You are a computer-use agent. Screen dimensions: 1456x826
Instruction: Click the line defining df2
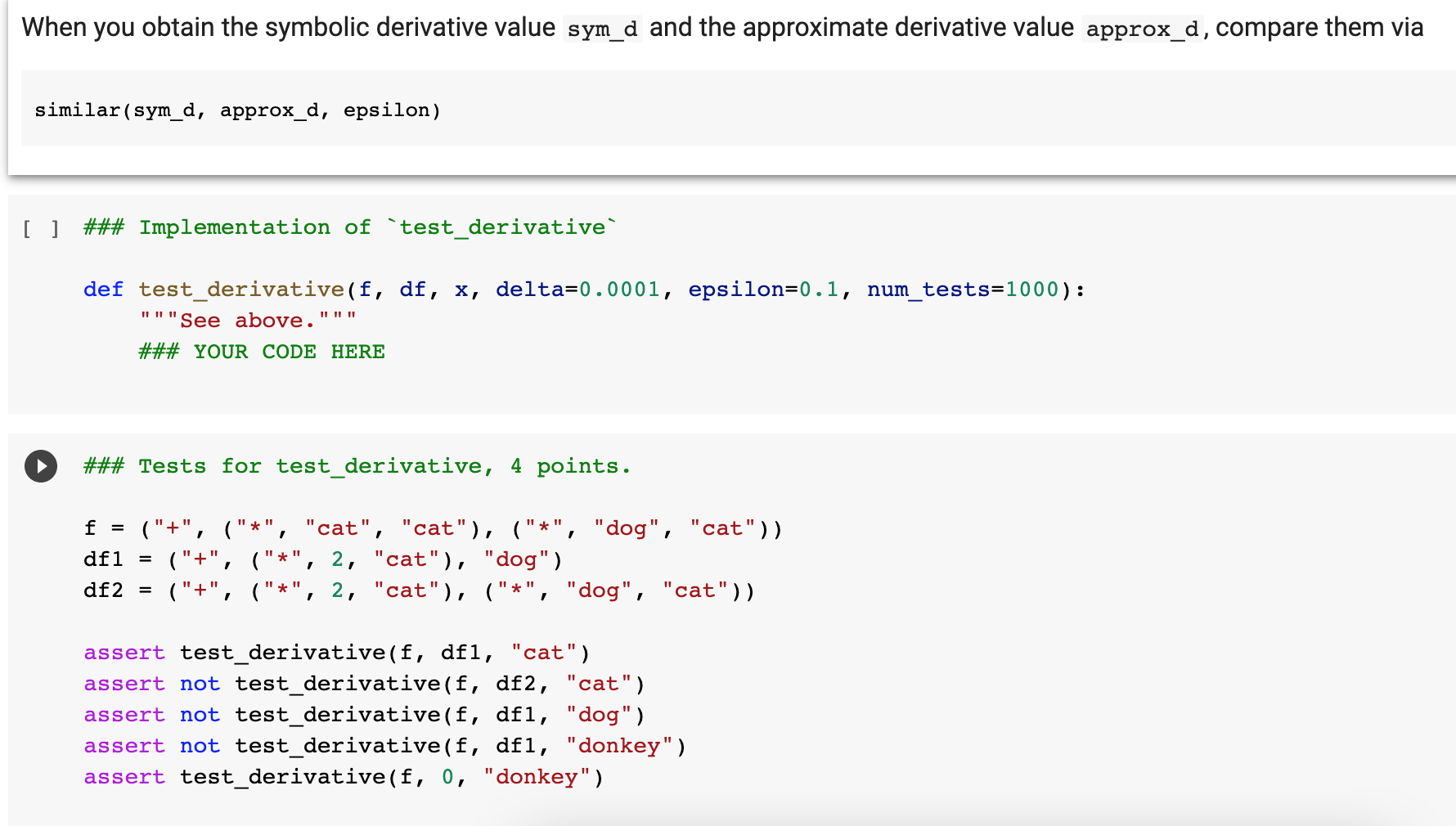pyautogui.click(x=419, y=590)
